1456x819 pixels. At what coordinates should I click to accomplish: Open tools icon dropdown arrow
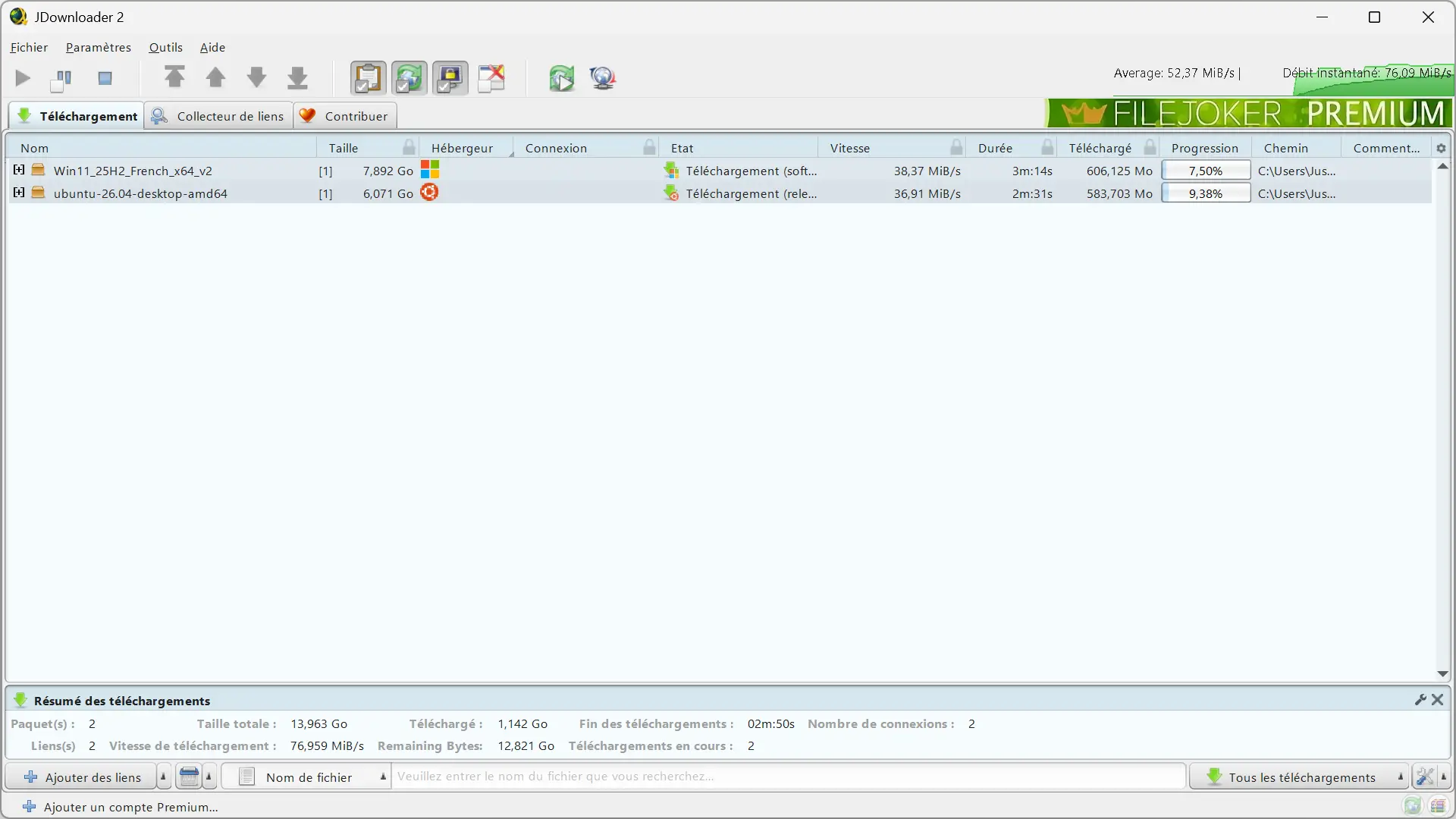click(1444, 777)
